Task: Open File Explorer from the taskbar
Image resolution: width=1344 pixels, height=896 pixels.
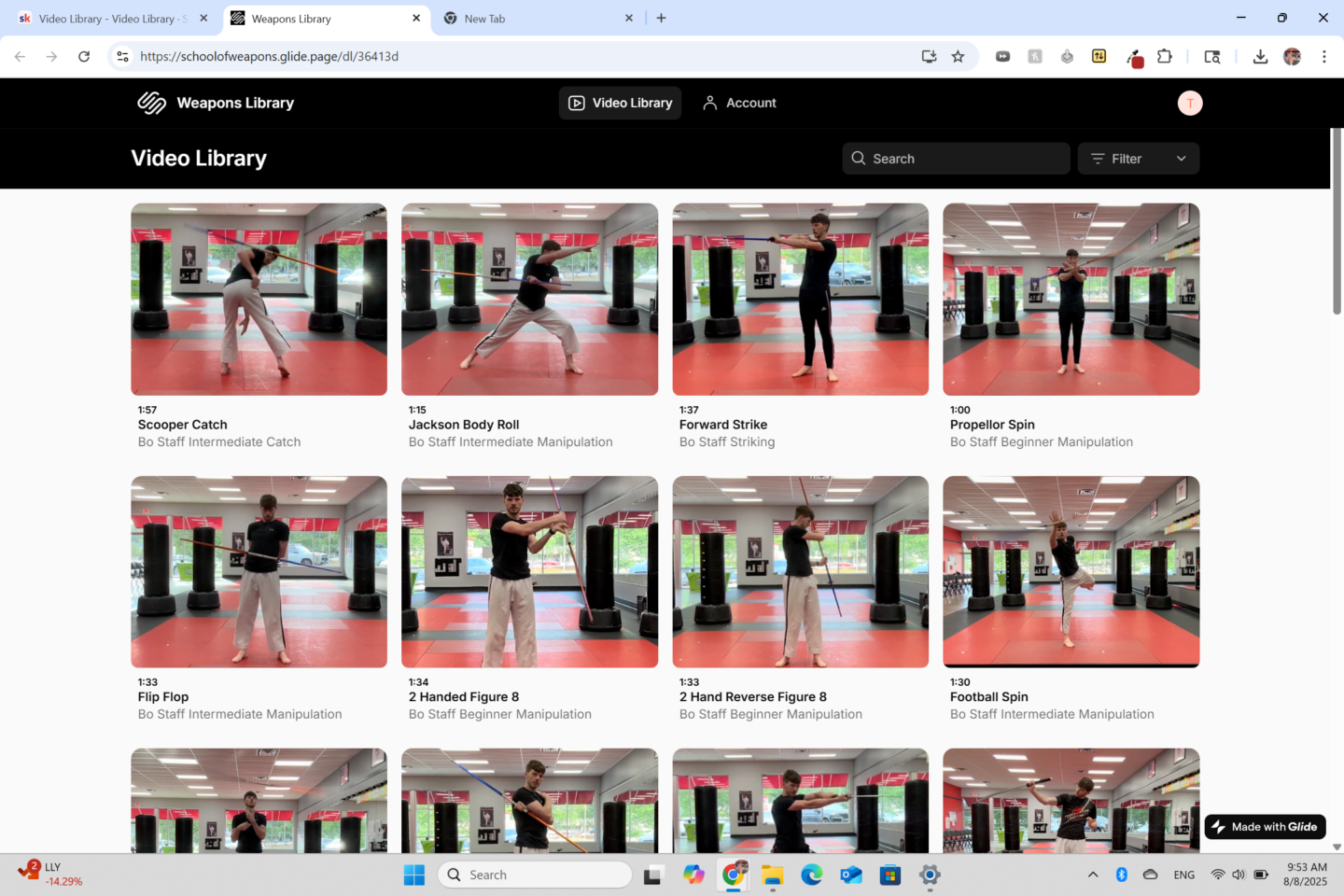Action: (x=772, y=875)
